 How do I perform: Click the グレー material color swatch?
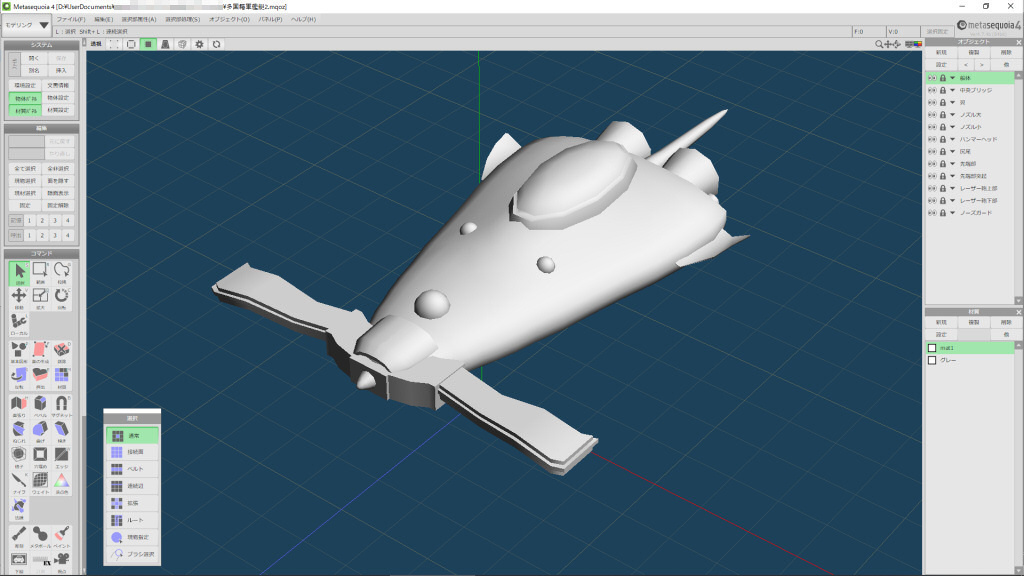pos(932,360)
